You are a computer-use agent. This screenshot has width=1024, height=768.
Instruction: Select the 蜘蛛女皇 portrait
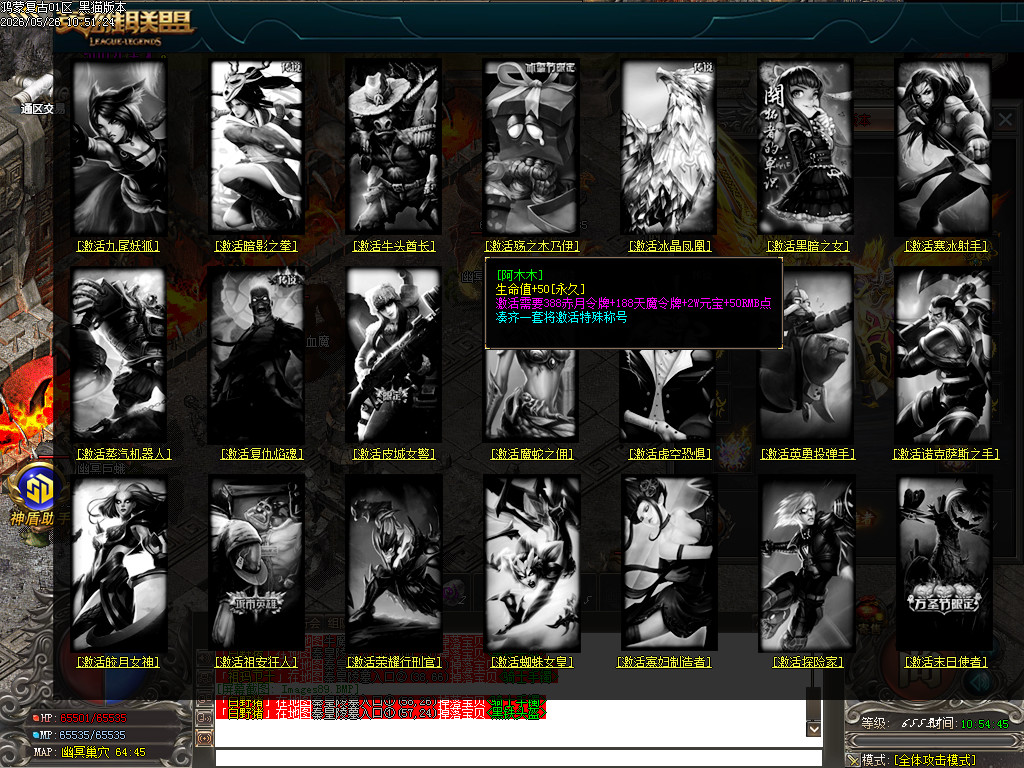[532, 564]
